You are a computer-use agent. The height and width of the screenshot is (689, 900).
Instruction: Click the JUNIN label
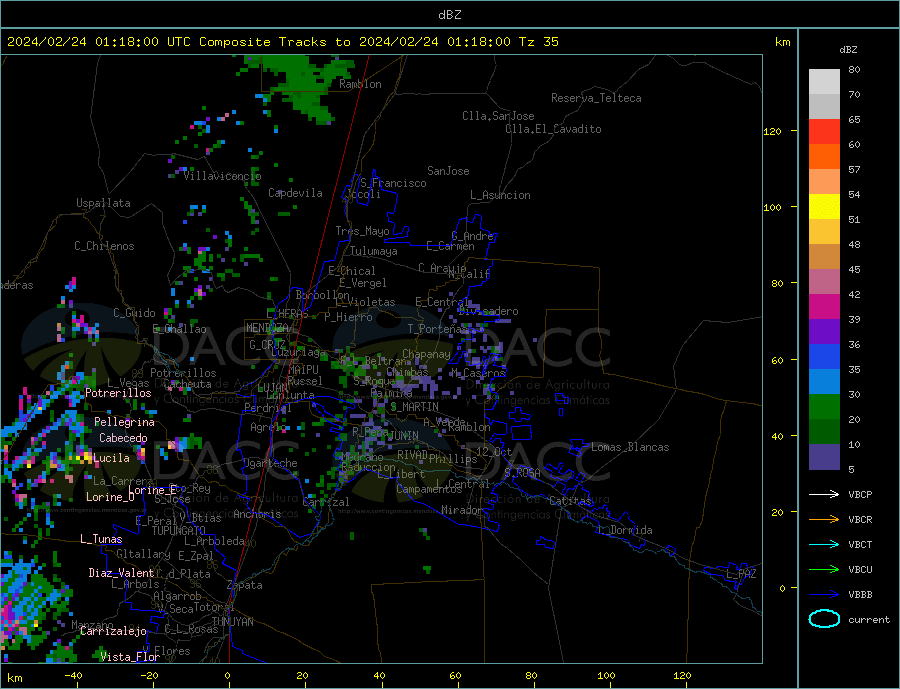click(x=404, y=436)
